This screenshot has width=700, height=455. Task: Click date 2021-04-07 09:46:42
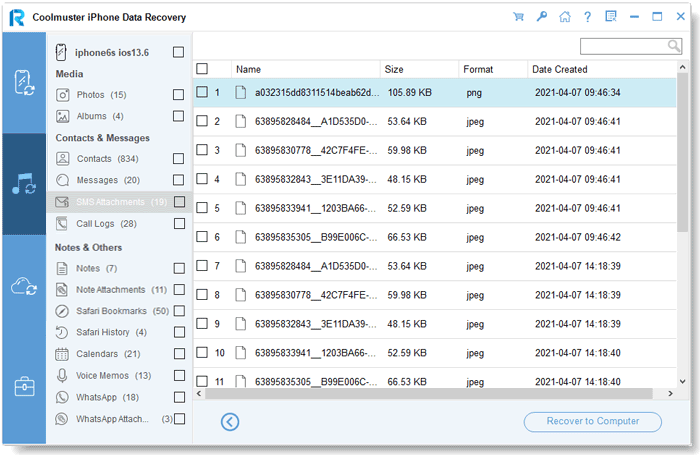[578, 237]
